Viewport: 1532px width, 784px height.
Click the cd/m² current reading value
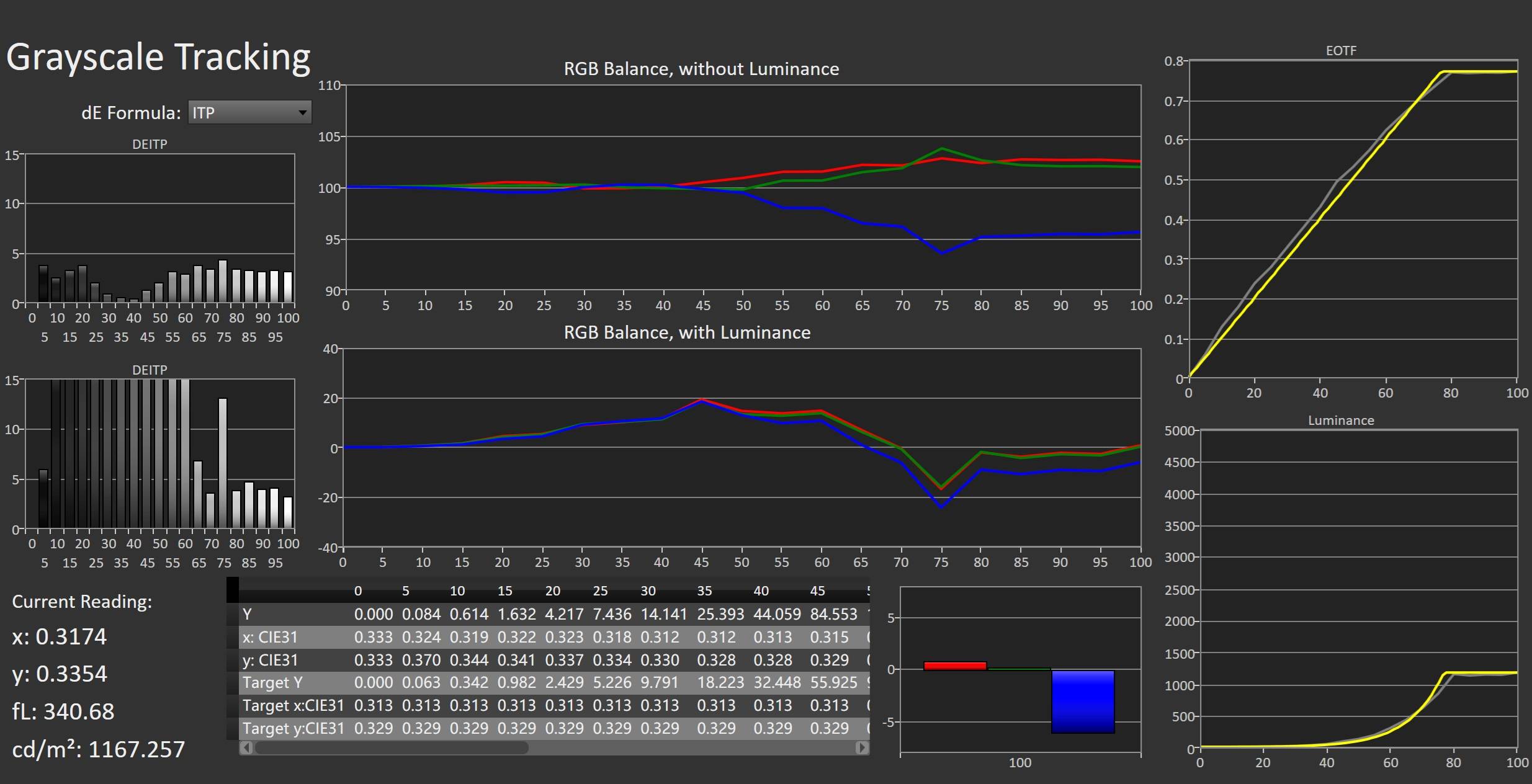coord(137,750)
